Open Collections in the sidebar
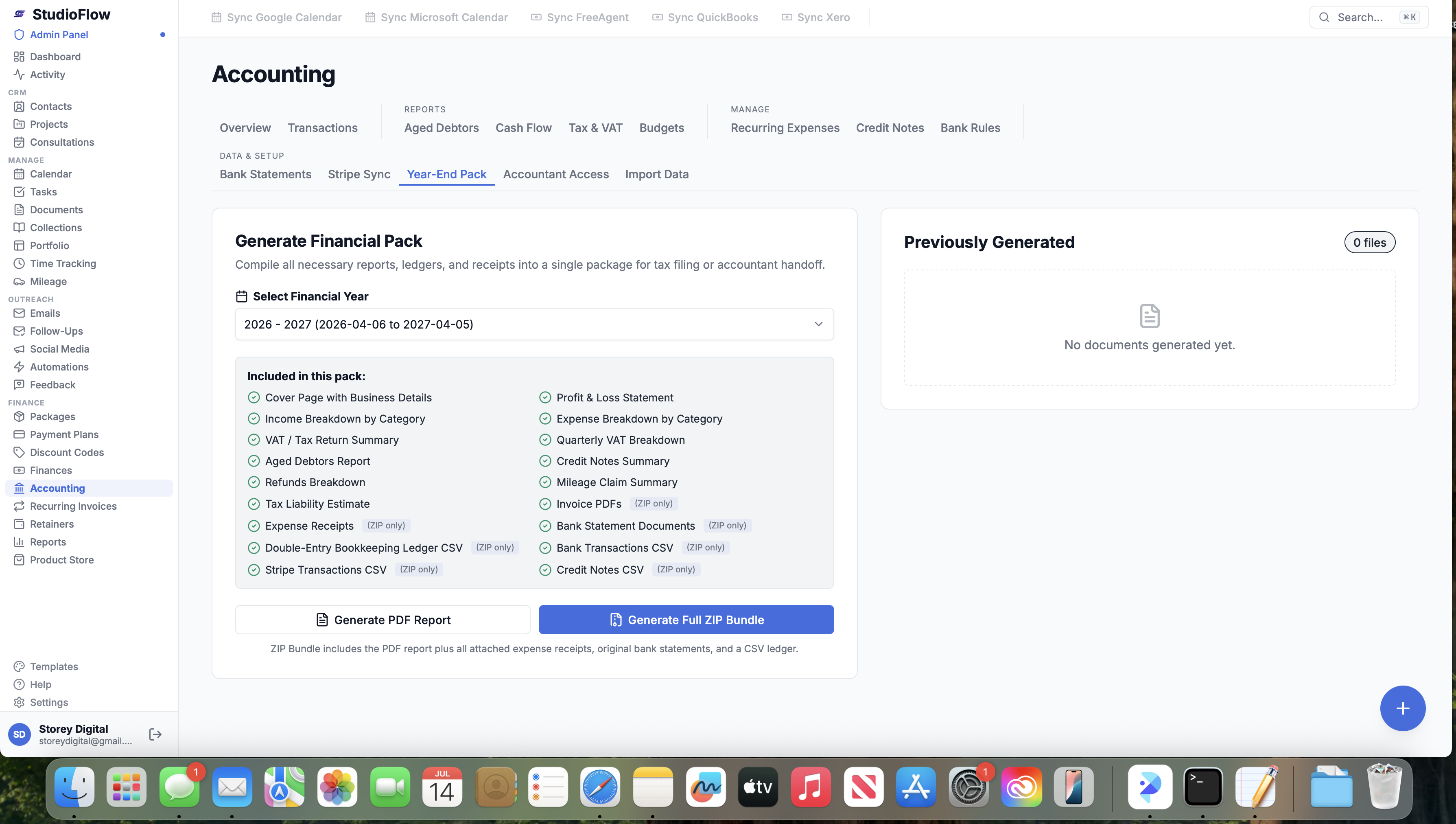Viewport: 1456px width, 824px height. [55, 228]
